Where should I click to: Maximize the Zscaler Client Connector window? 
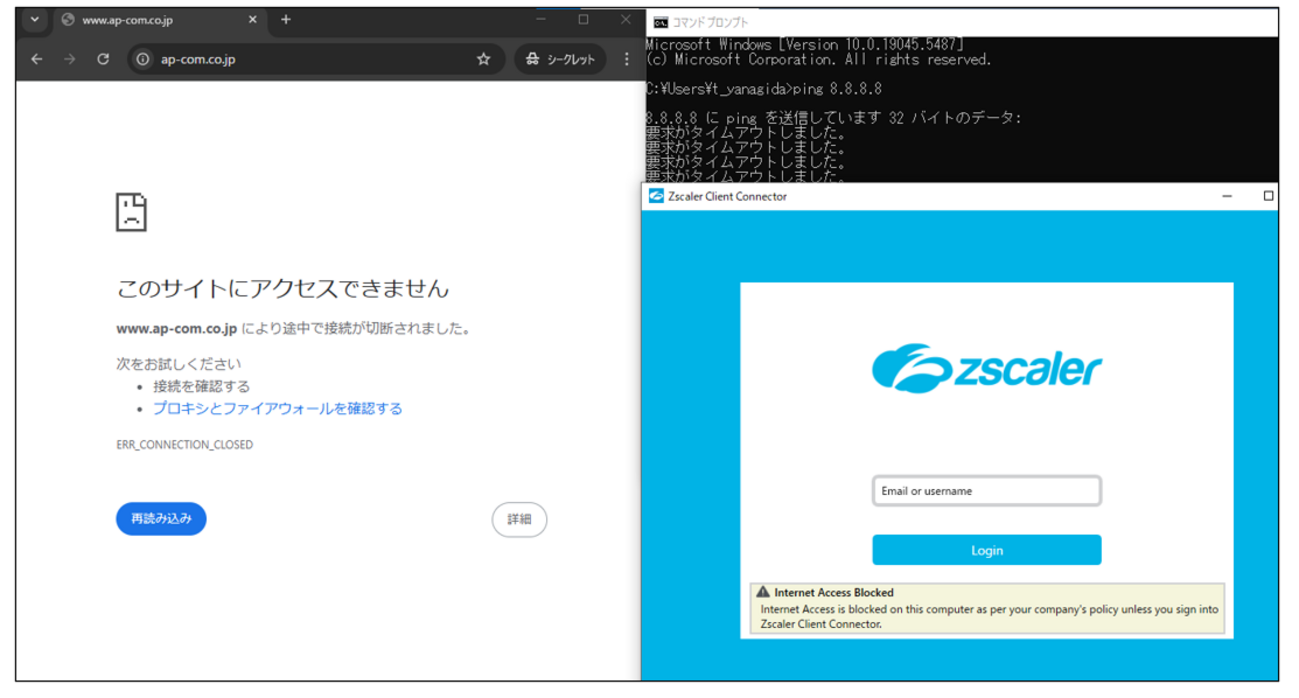(x=1268, y=196)
